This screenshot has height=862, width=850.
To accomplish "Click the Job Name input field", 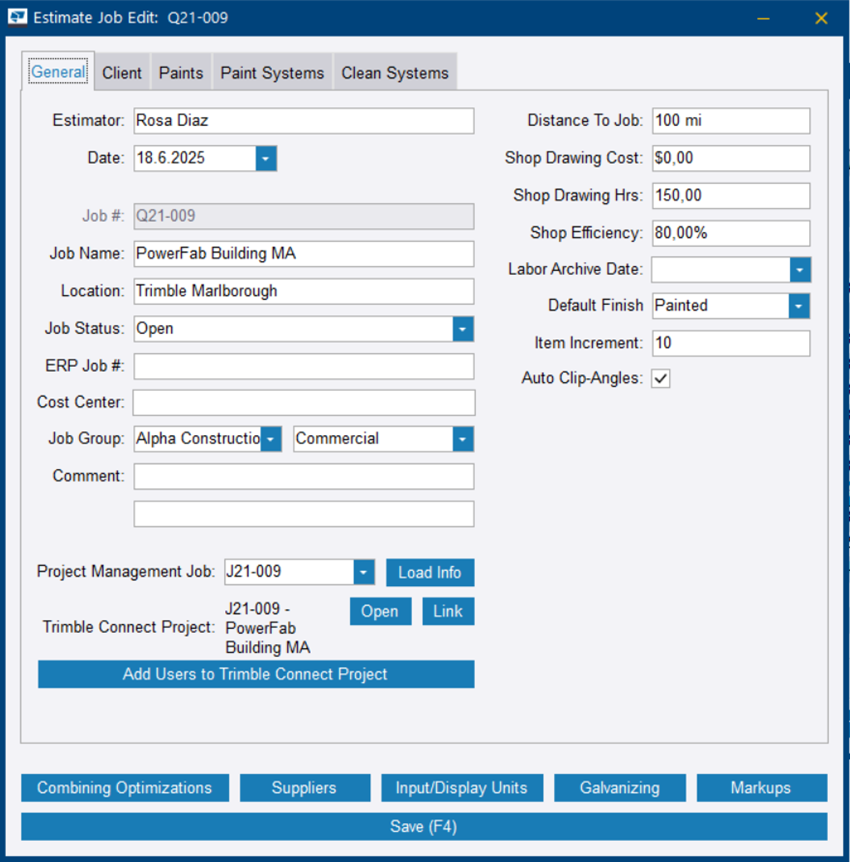I will click(303, 254).
